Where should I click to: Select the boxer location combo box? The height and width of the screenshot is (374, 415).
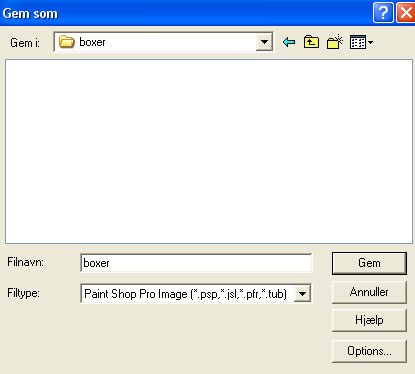click(x=163, y=42)
